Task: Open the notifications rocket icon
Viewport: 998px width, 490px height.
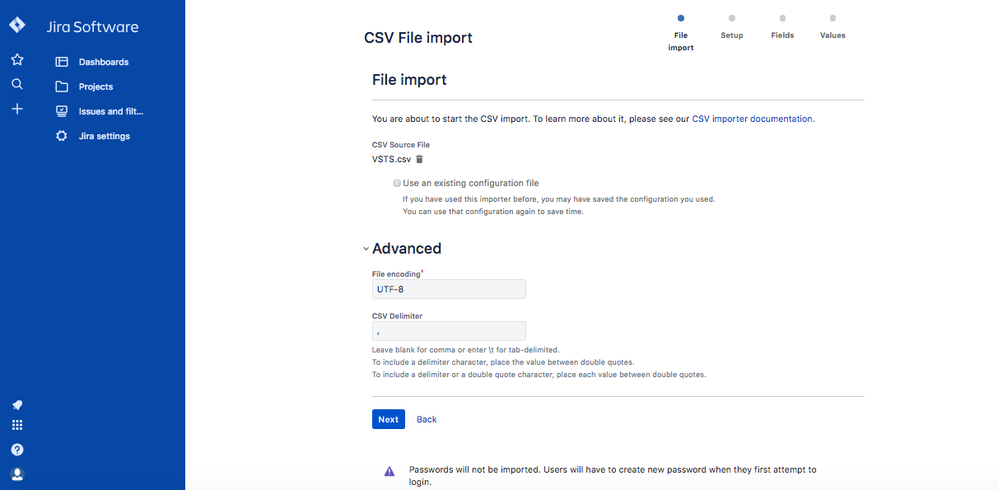Action: 17,405
